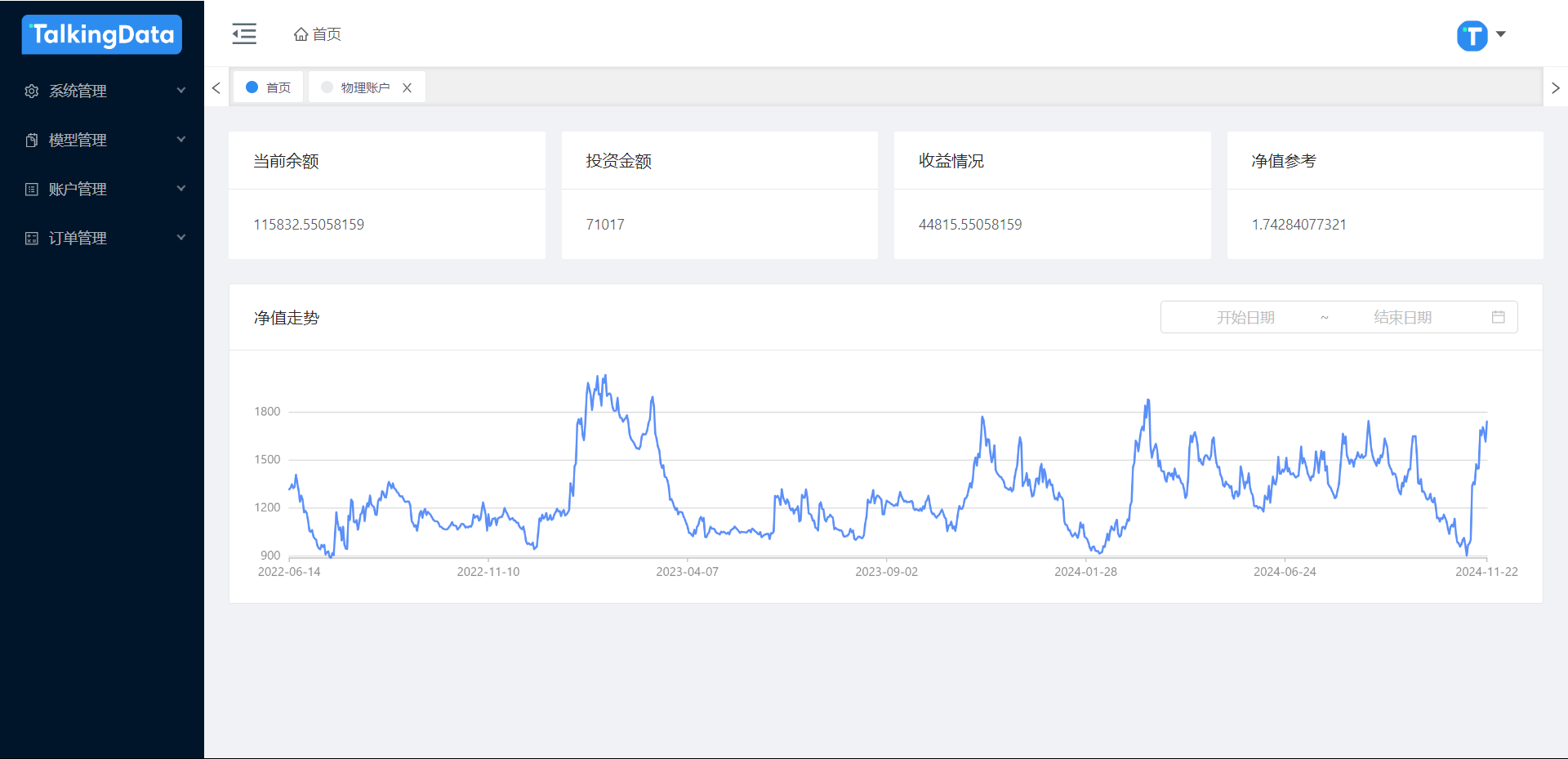Viewport: 1568px width, 759px height.
Task: Click the gear icon beside 系统管理
Action: [32, 91]
